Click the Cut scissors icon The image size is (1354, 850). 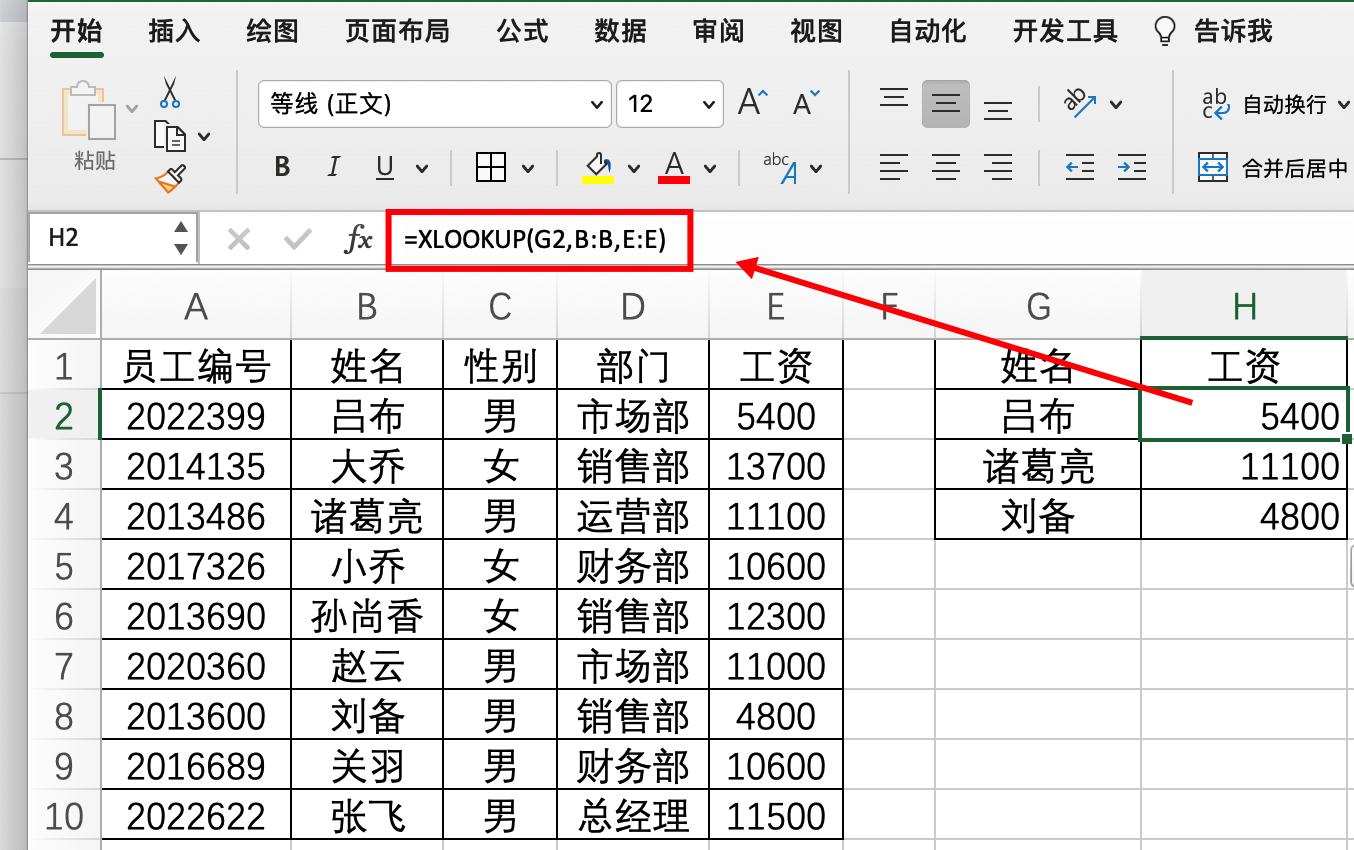pyautogui.click(x=170, y=92)
